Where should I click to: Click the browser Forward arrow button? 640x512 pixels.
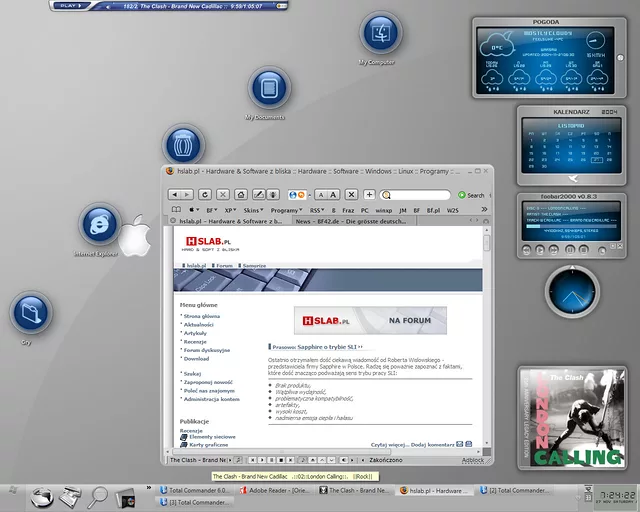pos(187,195)
